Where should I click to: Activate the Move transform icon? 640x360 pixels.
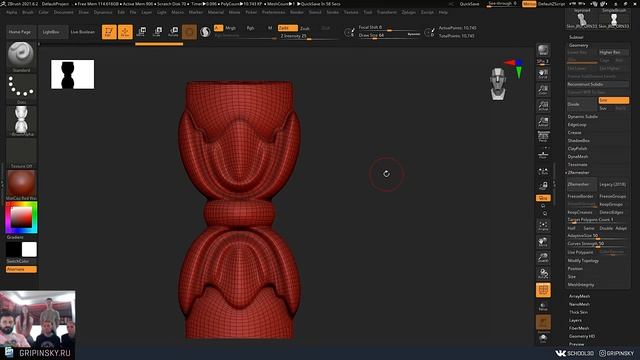[x=141, y=32]
